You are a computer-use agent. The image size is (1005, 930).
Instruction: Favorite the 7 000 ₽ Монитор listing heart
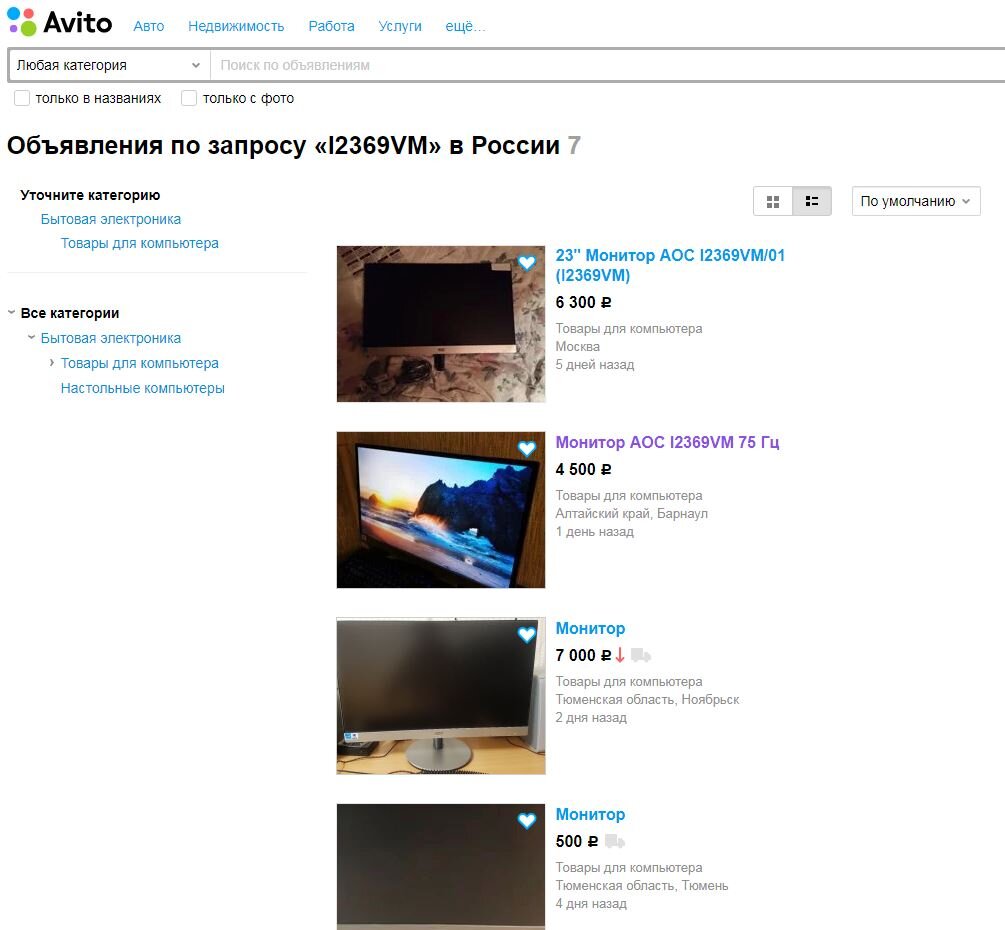tap(527, 635)
